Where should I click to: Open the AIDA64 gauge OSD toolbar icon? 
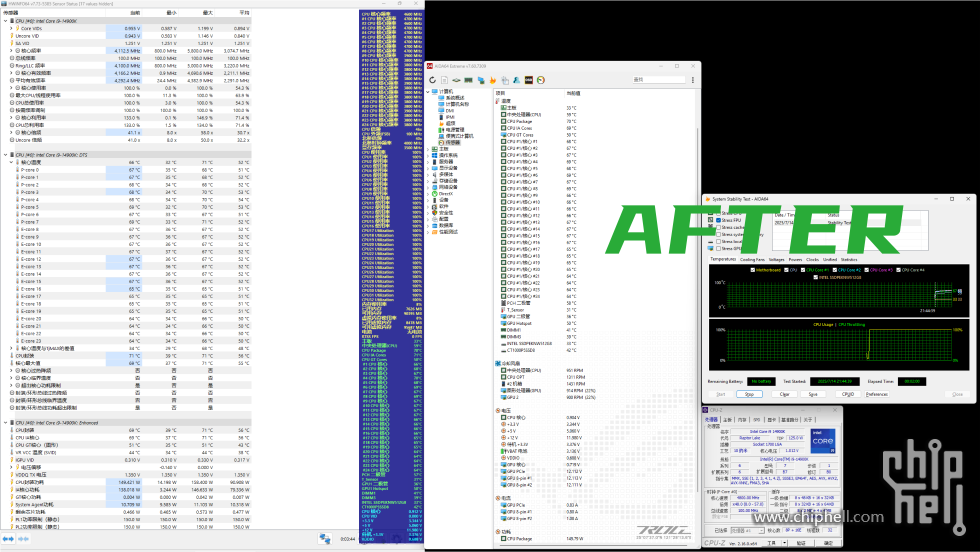(x=541, y=80)
